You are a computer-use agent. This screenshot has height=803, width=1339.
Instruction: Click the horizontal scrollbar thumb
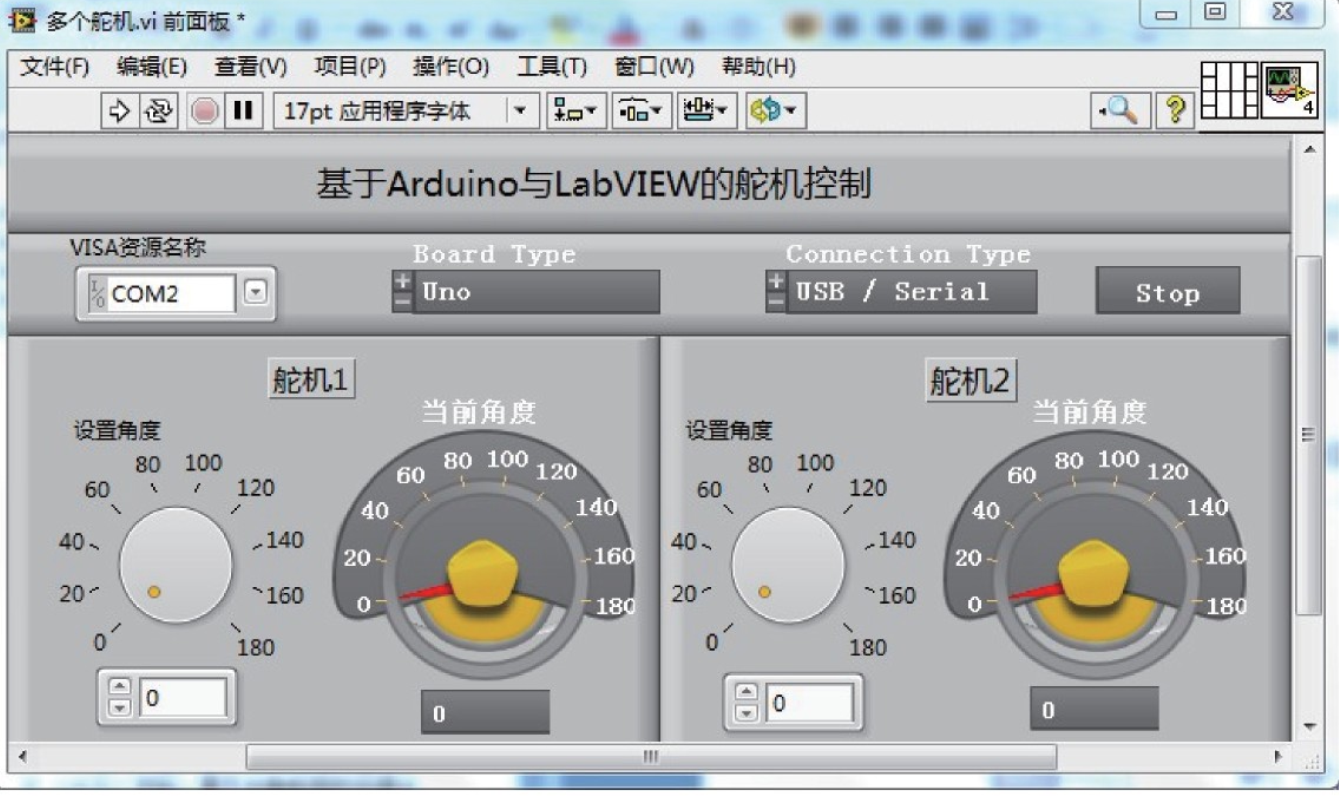click(x=651, y=756)
